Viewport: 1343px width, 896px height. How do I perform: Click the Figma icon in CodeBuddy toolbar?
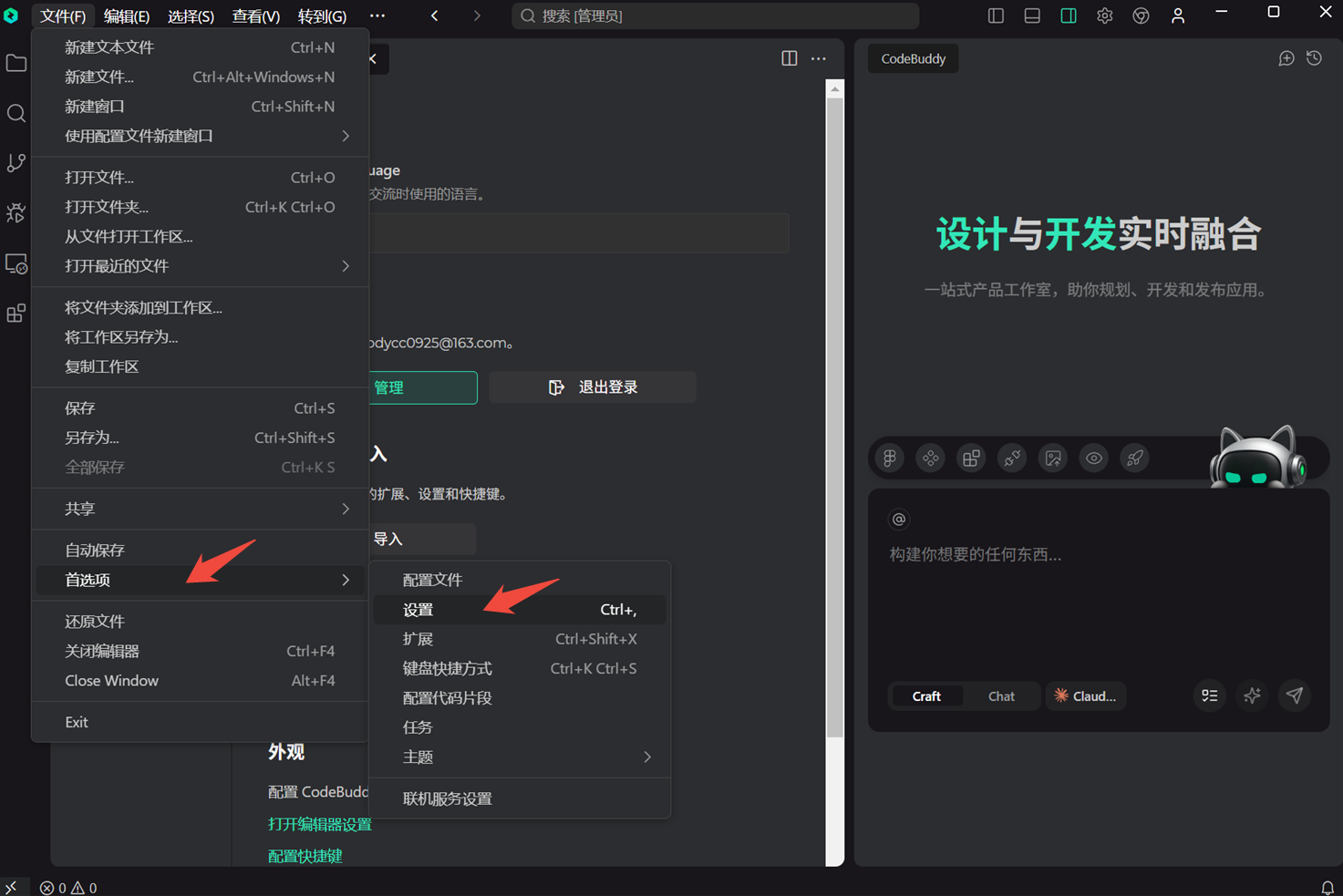pos(890,458)
